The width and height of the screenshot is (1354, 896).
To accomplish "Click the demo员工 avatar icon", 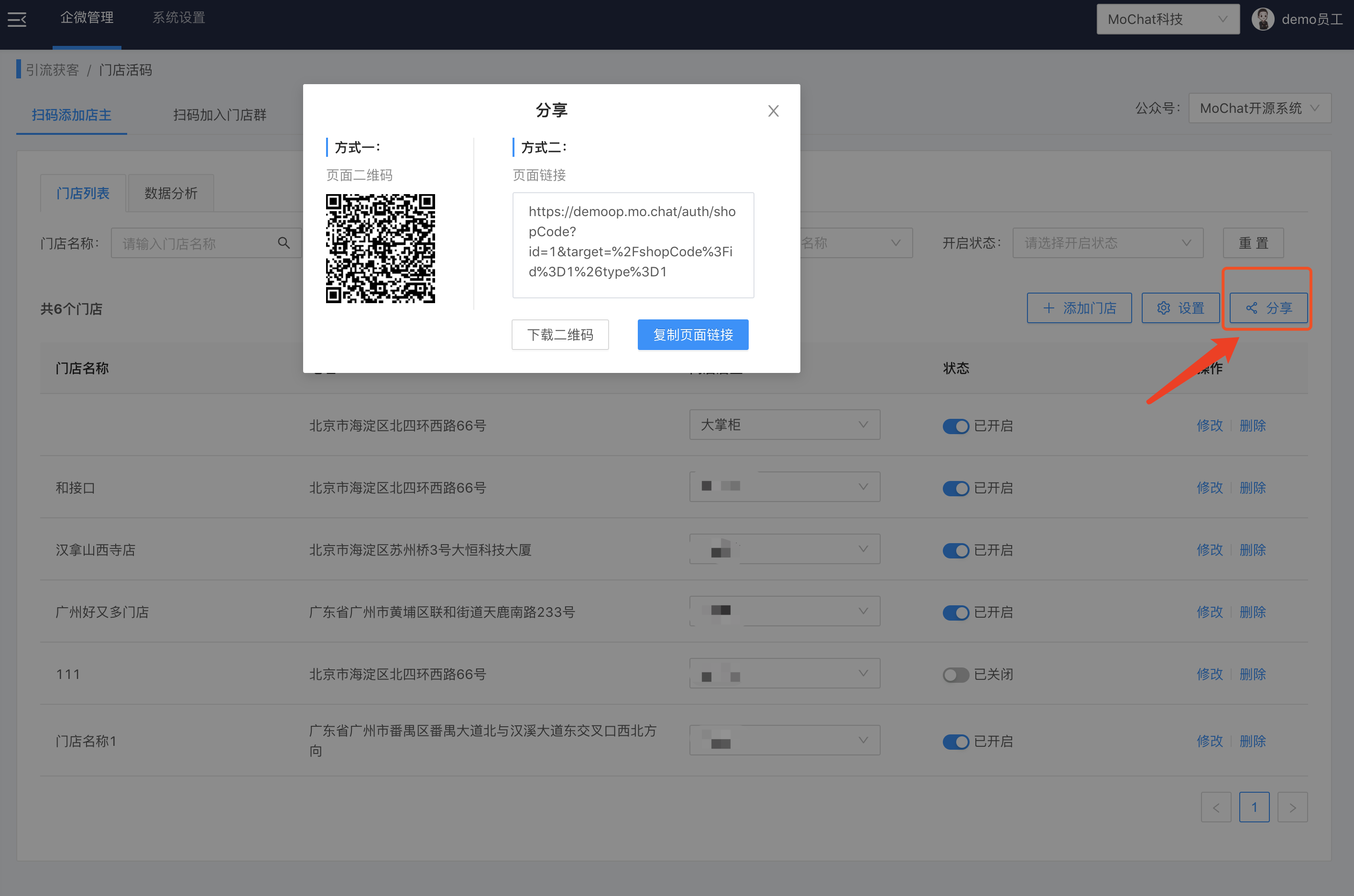I will (1262, 20).
